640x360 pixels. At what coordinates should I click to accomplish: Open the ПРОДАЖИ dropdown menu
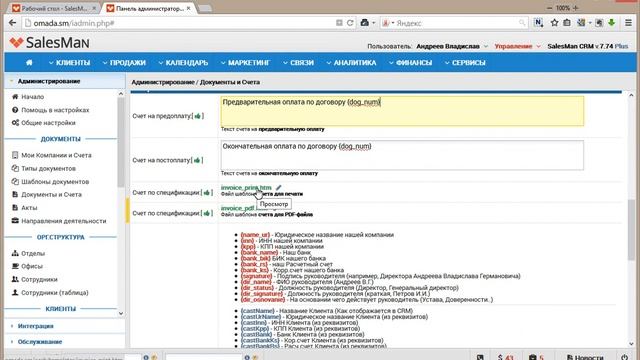click(124, 62)
